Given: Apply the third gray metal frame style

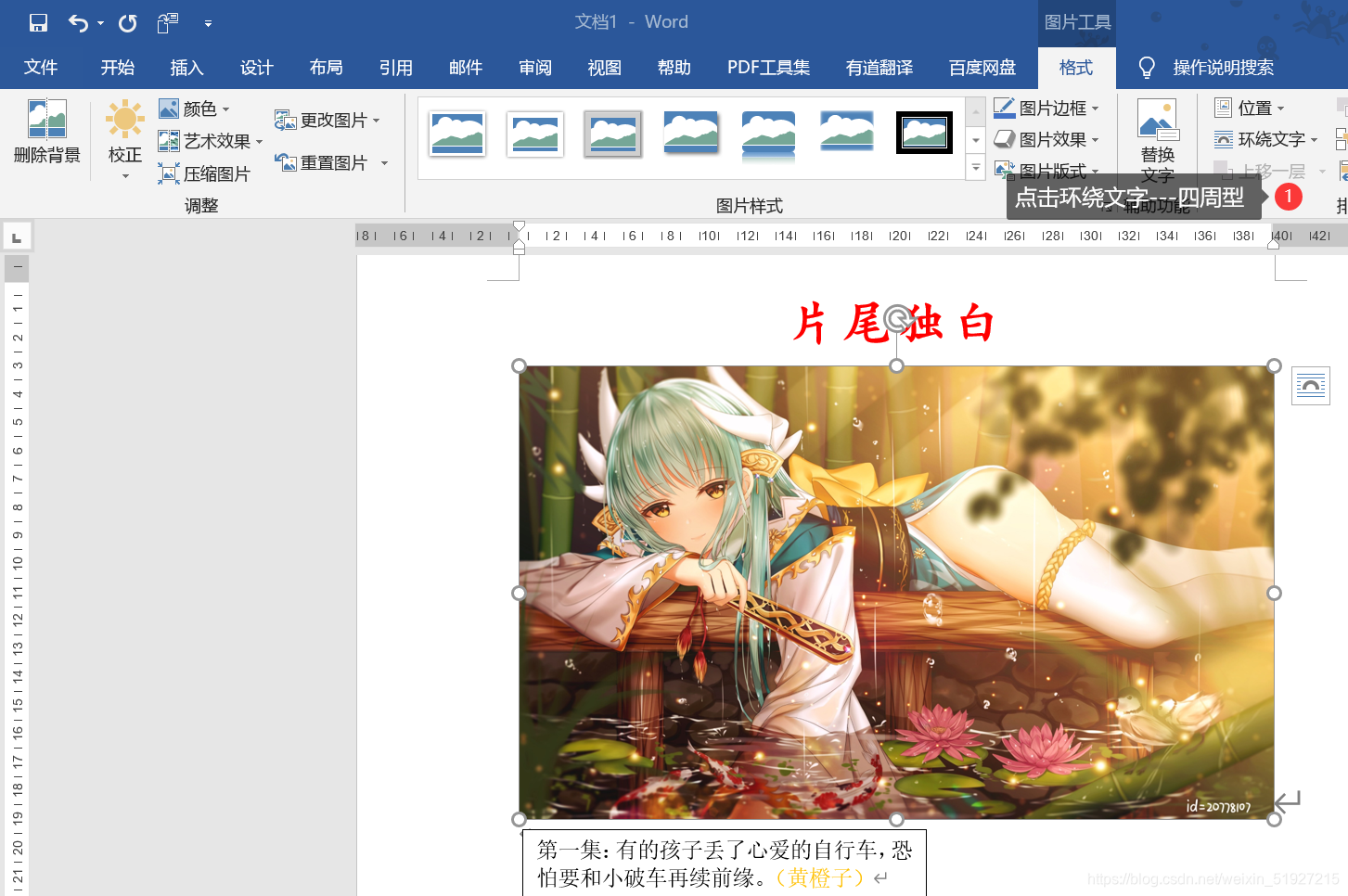Looking at the screenshot, I should [613, 134].
